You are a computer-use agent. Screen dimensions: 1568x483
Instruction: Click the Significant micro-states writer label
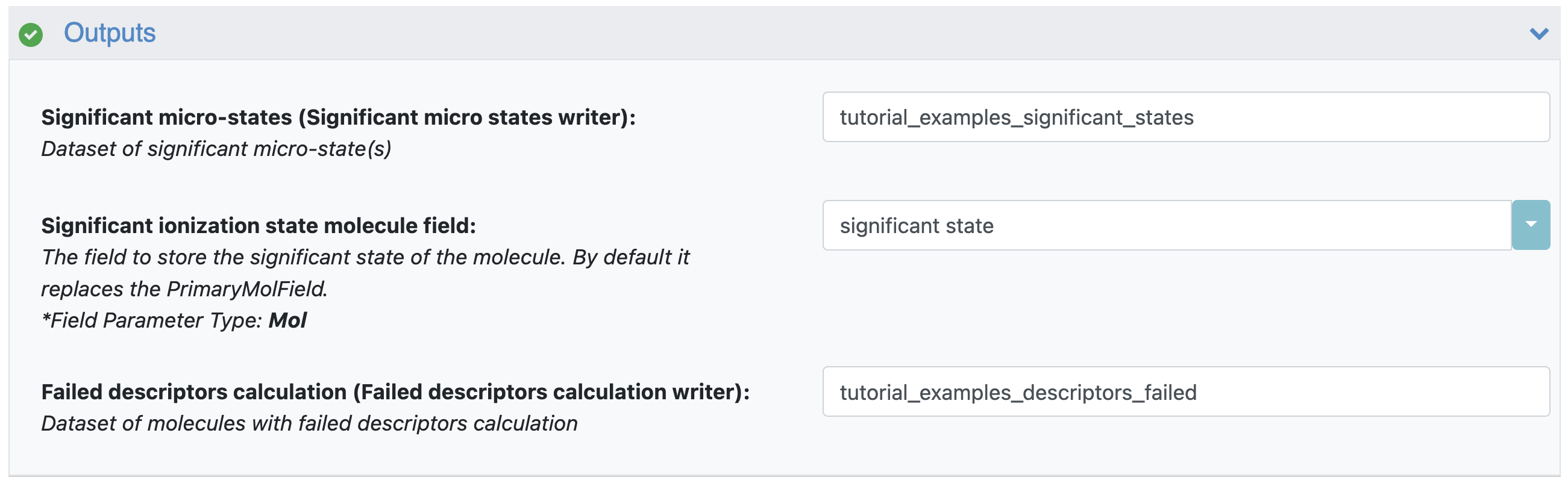(x=339, y=117)
